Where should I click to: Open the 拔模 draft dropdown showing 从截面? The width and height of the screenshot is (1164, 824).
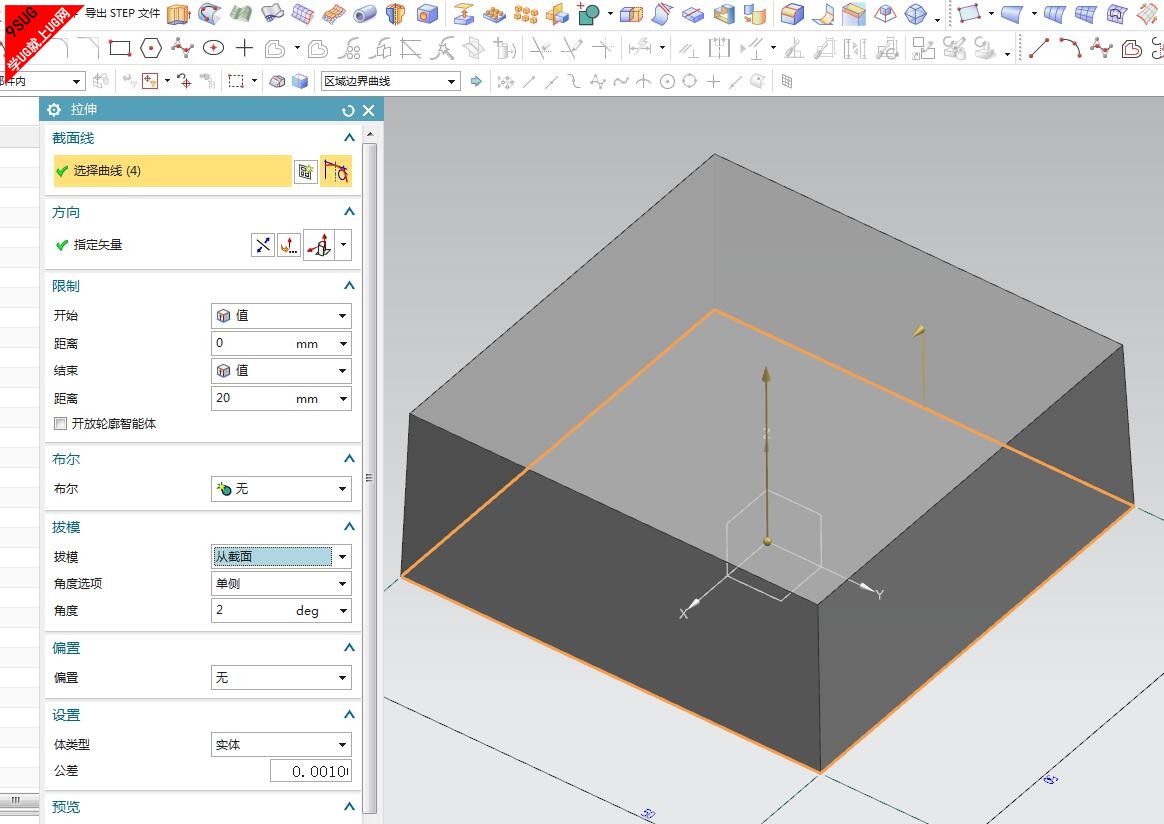pyautogui.click(x=281, y=556)
